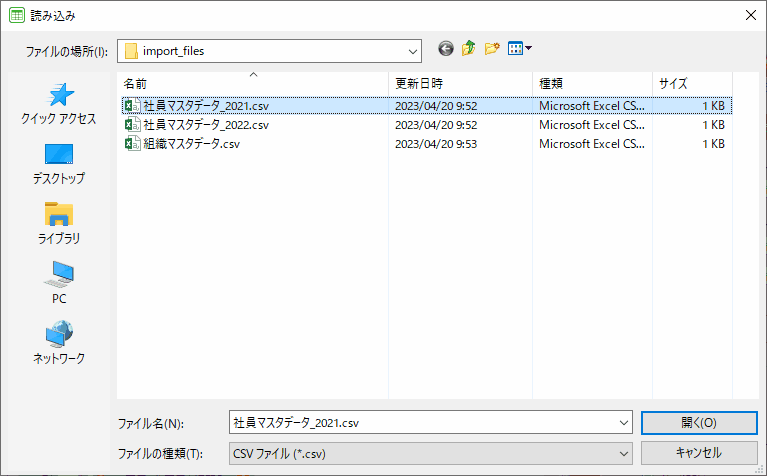
Task: Sort by the 種類 column header
Action: (592, 84)
